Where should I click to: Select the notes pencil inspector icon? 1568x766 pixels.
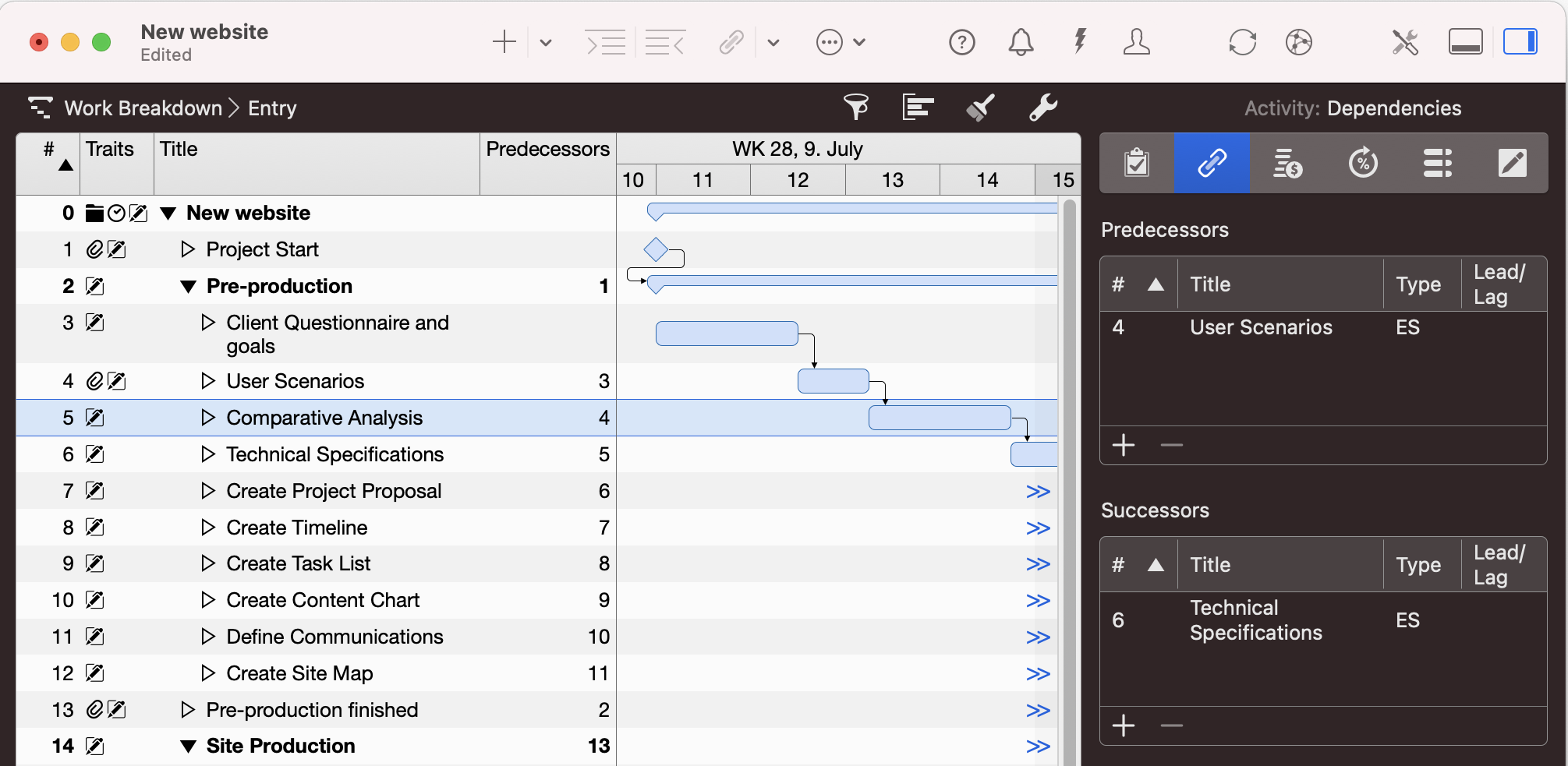click(x=1513, y=163)
